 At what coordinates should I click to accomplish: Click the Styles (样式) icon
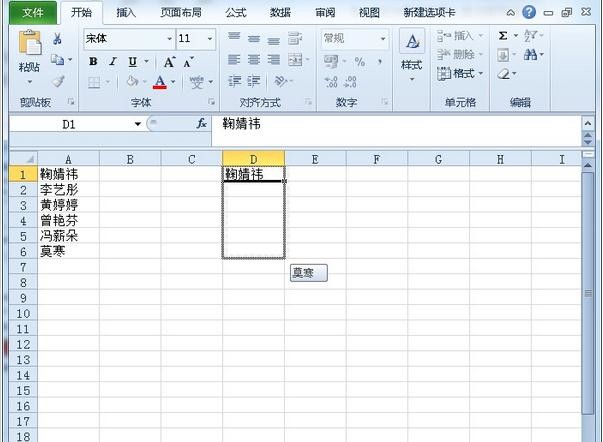coord(411,54)
